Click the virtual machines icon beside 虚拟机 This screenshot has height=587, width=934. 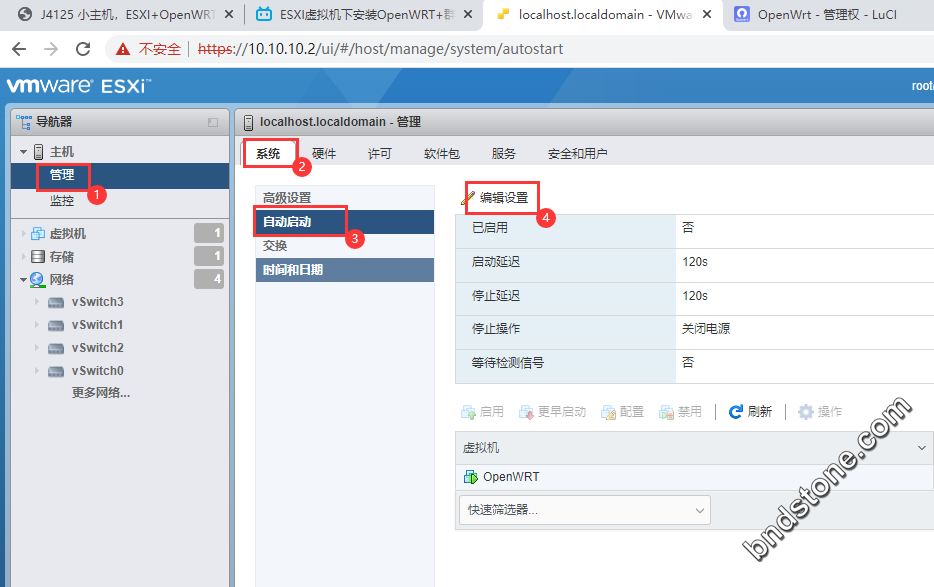[x=38, y=234]
